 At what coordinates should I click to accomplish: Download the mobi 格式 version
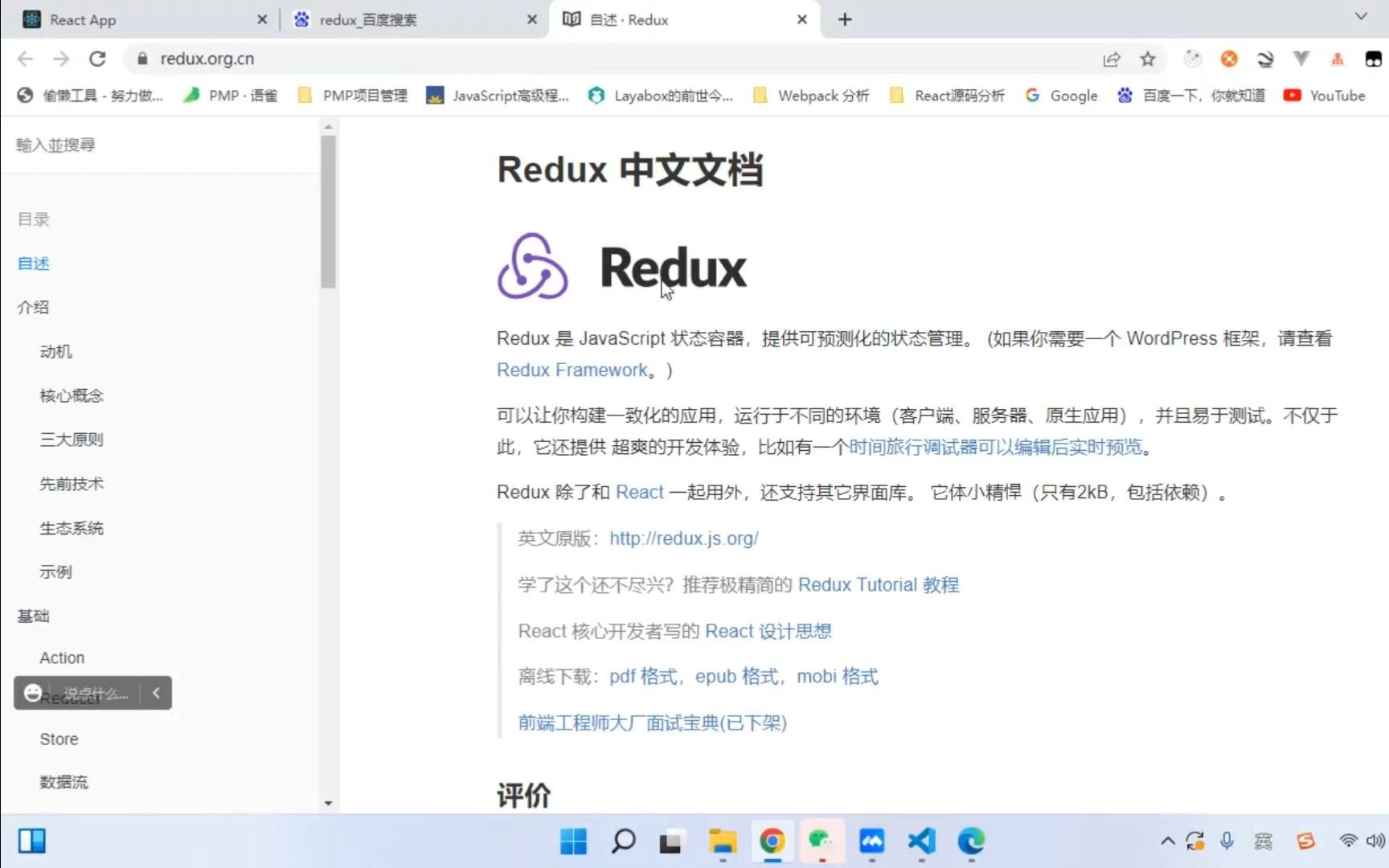[x=838, y=677]
